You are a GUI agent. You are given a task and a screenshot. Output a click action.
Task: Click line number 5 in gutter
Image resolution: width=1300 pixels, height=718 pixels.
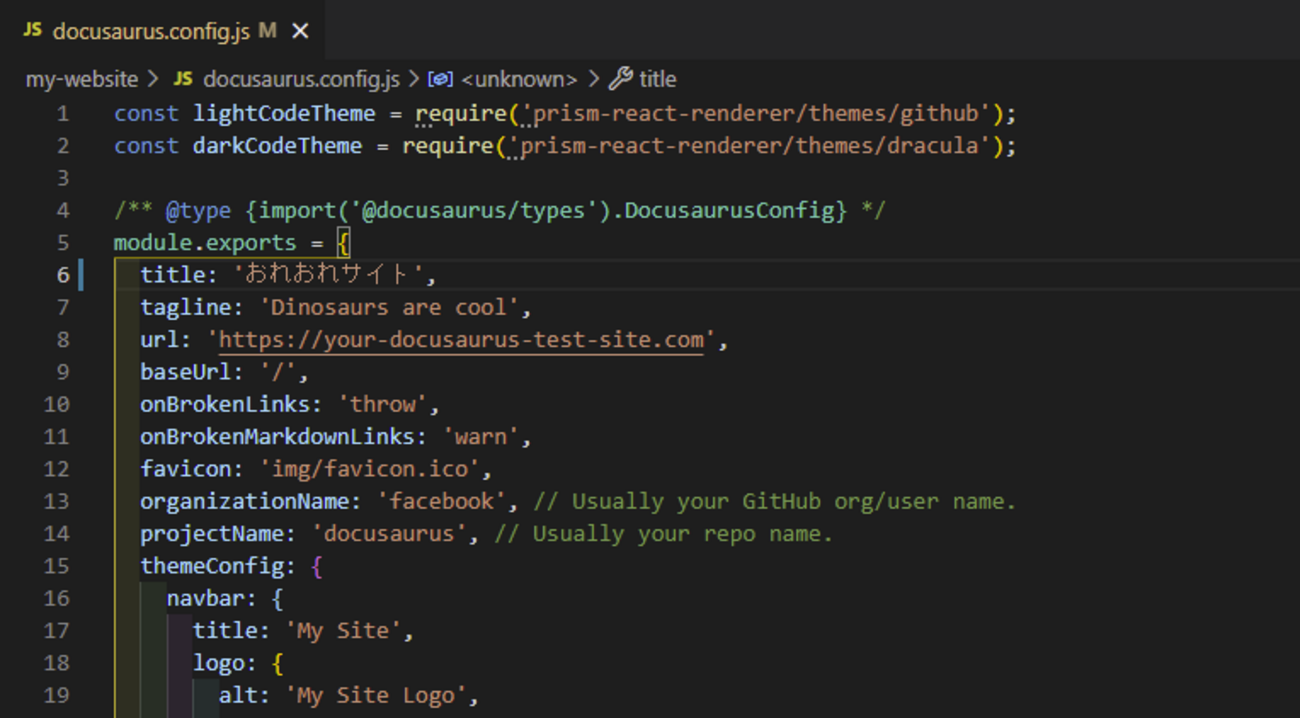(x=63, y=243)
